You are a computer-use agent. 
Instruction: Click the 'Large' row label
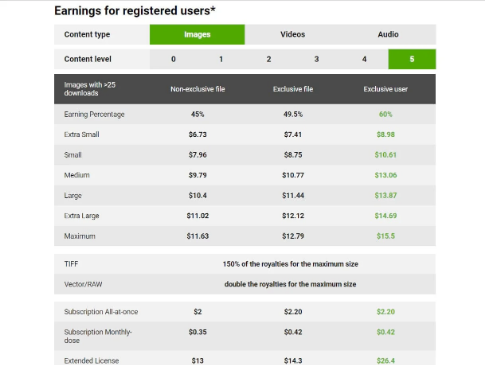73,196
